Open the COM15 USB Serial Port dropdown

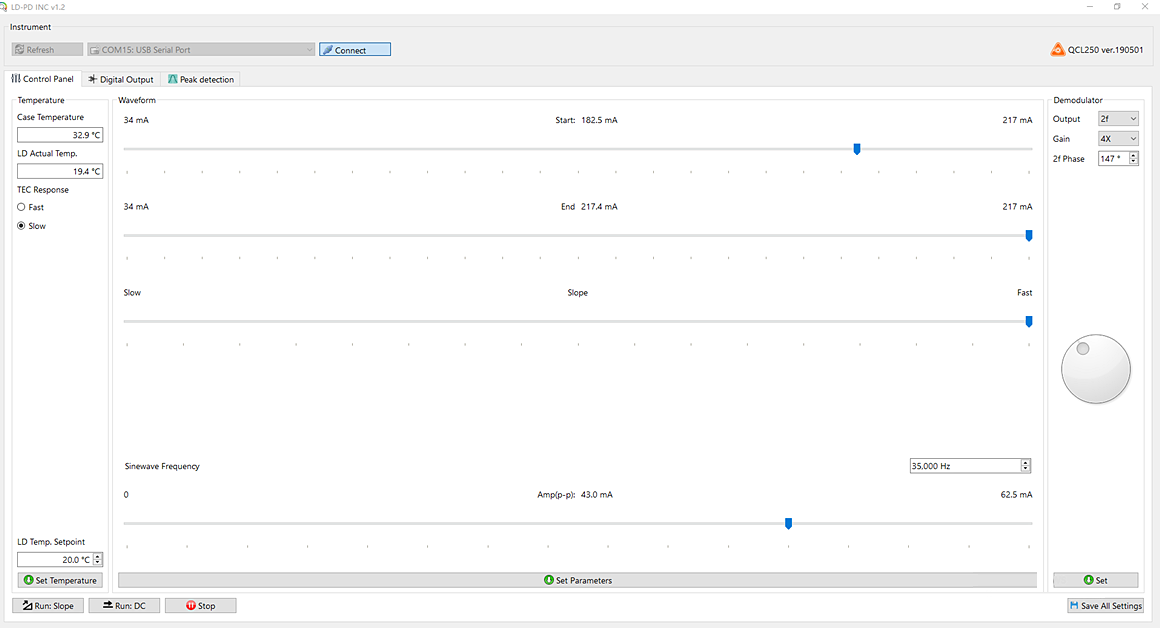(201, 50)
